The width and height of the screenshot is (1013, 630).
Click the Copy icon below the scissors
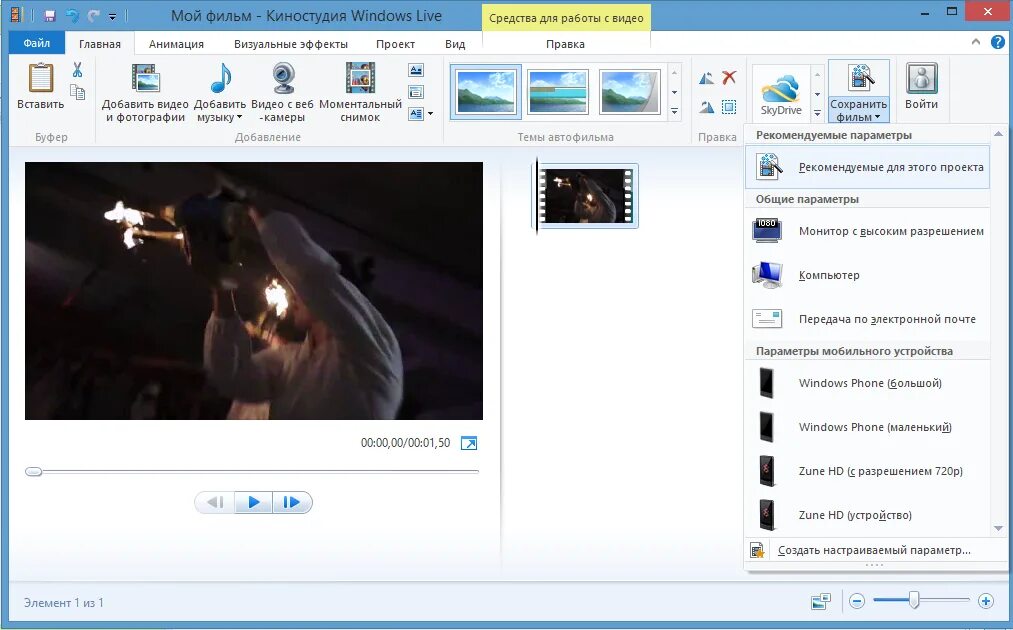pos(78,92)
